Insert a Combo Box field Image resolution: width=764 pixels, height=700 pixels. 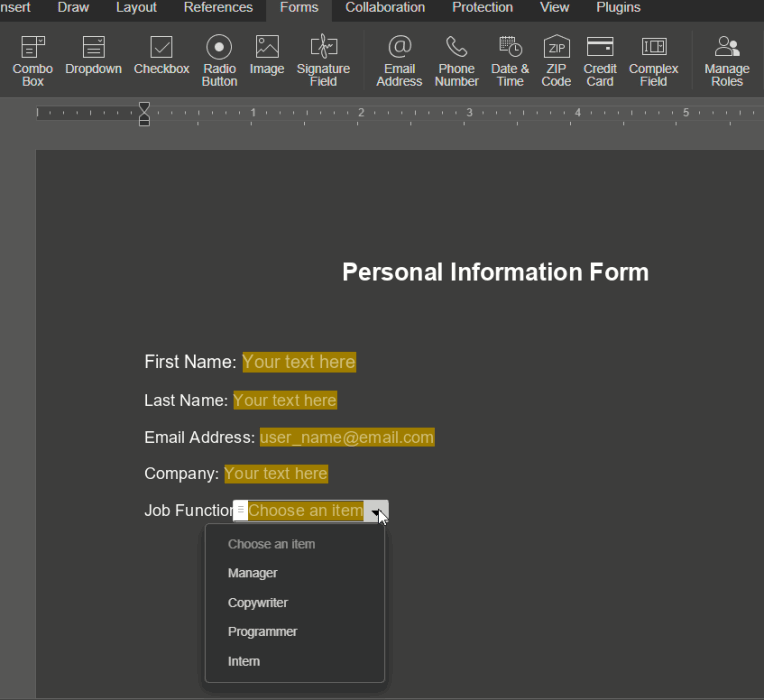tap(33, 61)
